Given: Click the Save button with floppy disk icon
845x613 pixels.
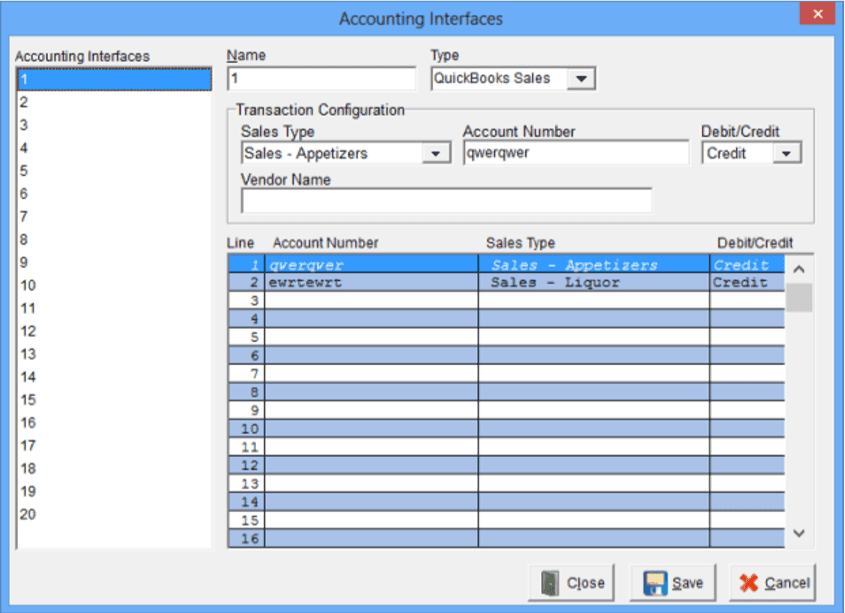Looking at the screenshot, I should tap(674, 583).
